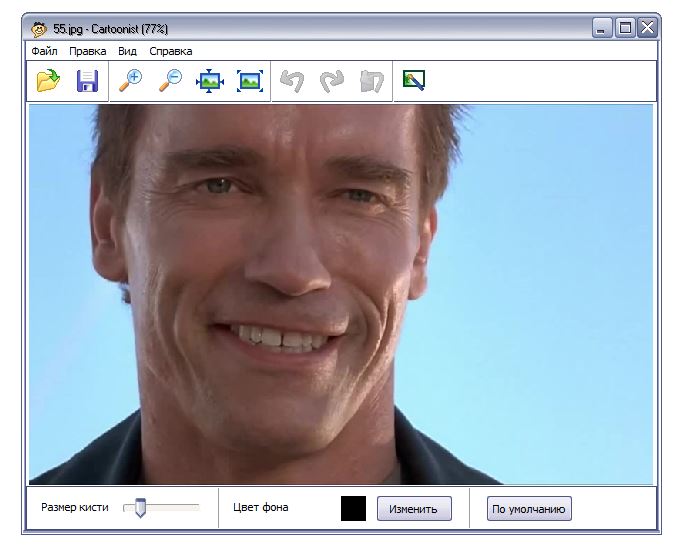Screen dimensions: 699x554
Task: Undo last action arrow icon
Action: pos(292,81)
